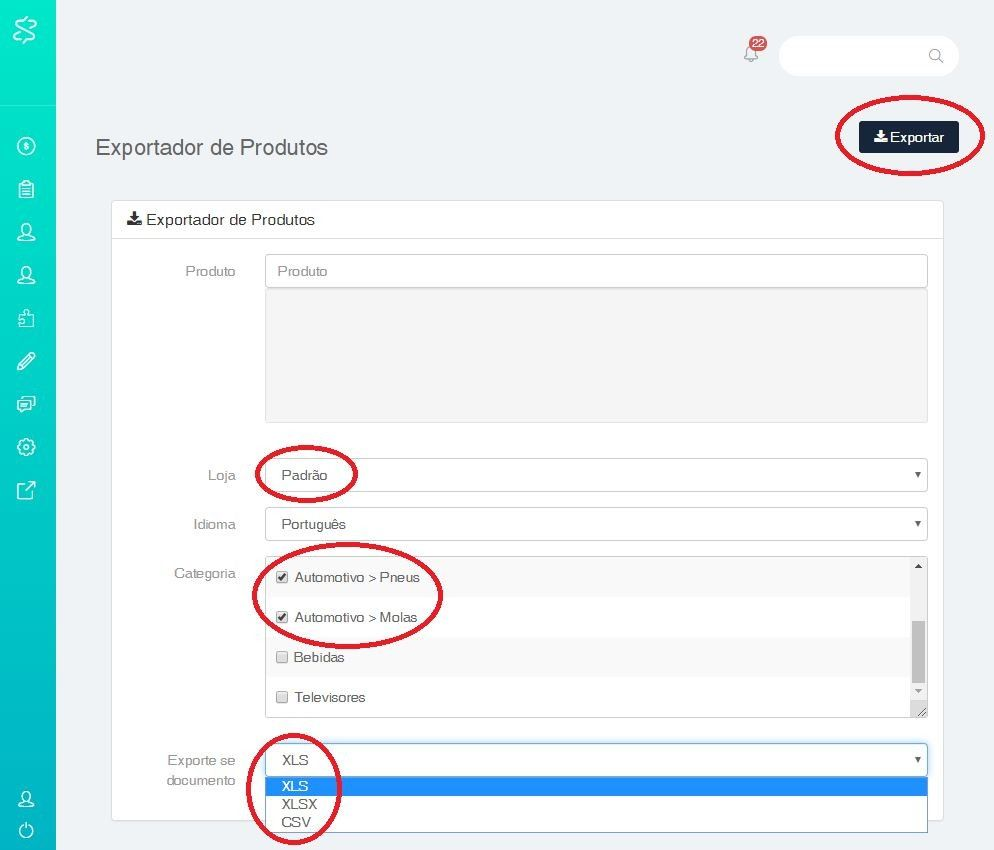Click category list scroll down arrow
This screenshot has width=994, height=850.
919,691
